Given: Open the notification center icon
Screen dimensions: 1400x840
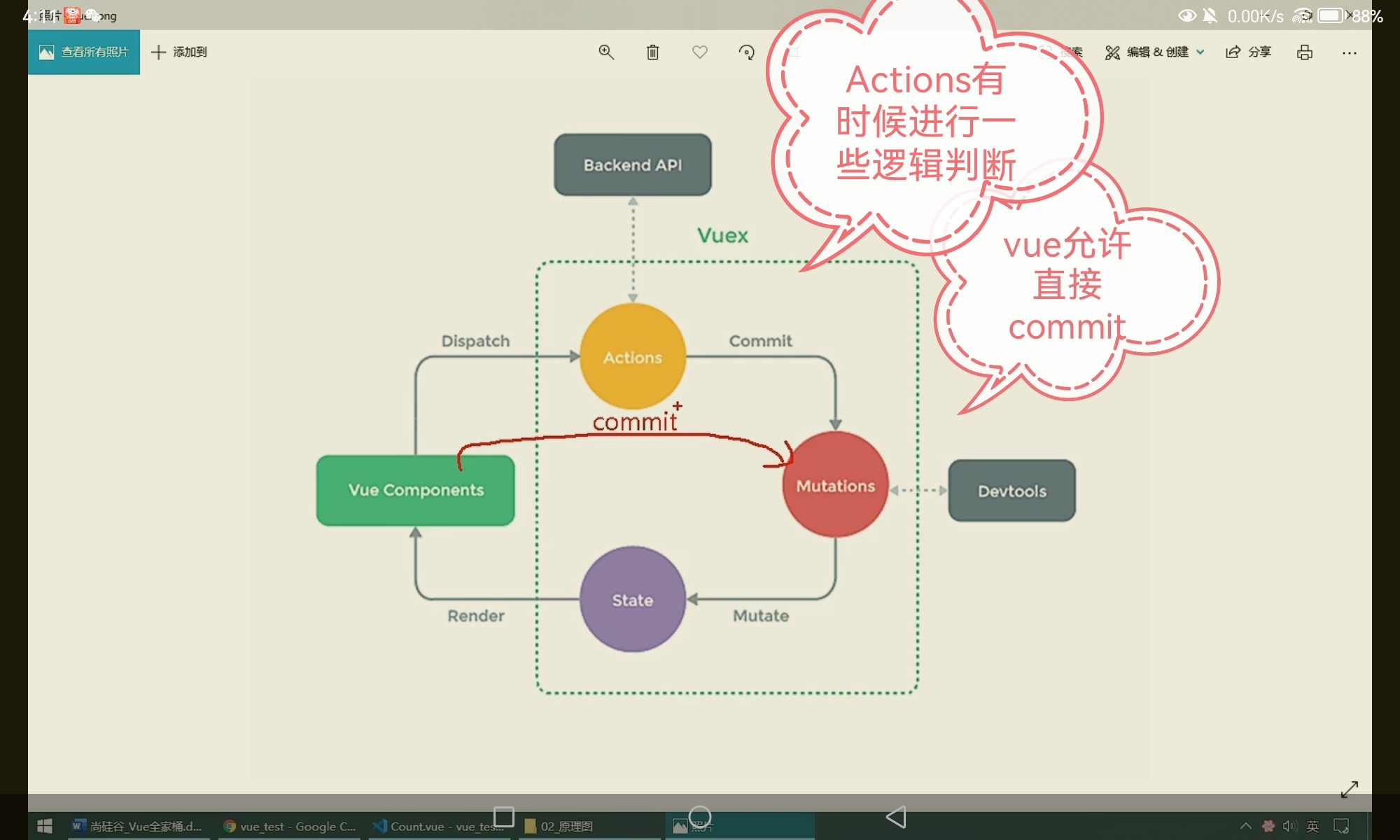Looking at the screenshot, I should click(1341, 826).
